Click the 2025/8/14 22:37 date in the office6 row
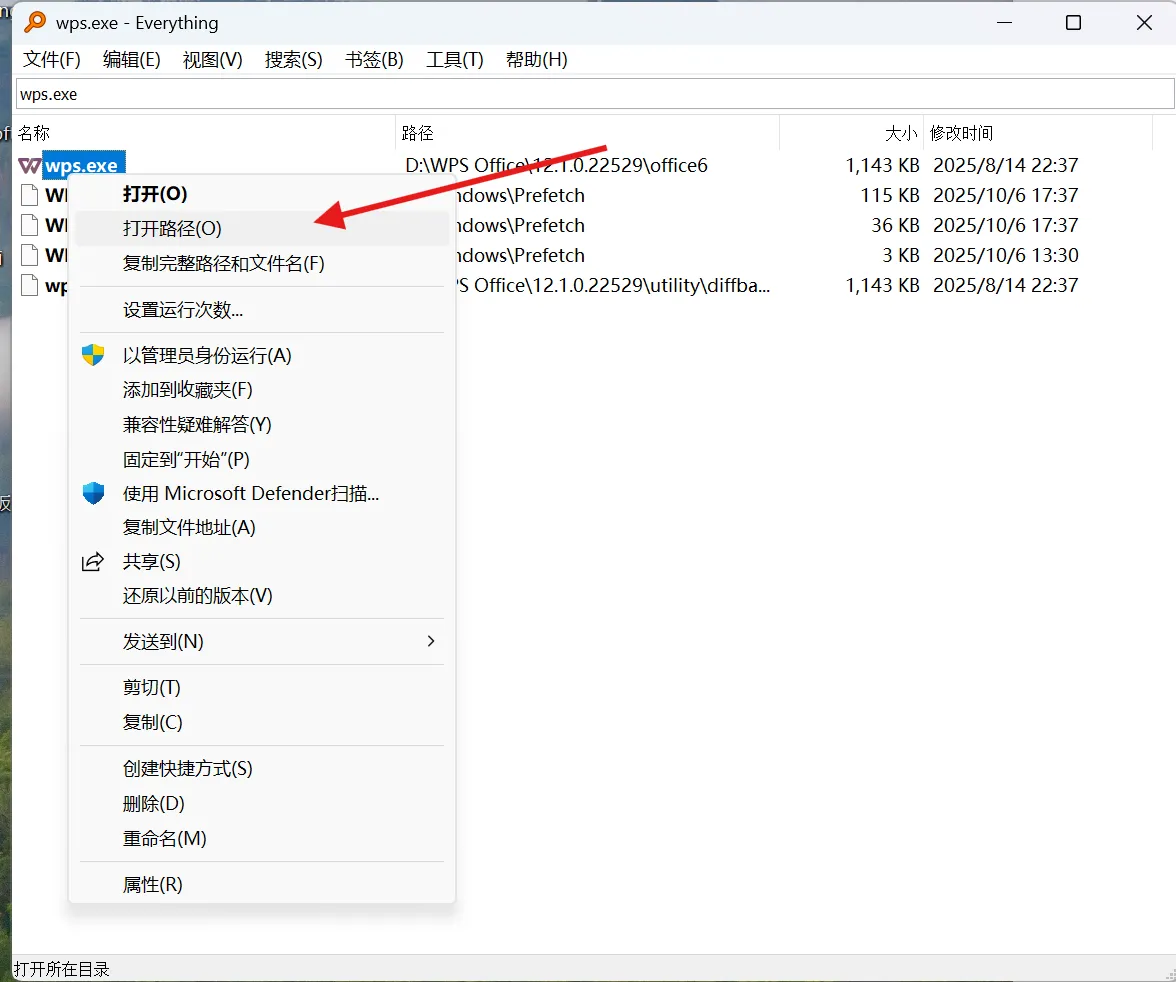Image resolution: width=1176 pixels, height=982 pixels. click(x=1006, y=165)
